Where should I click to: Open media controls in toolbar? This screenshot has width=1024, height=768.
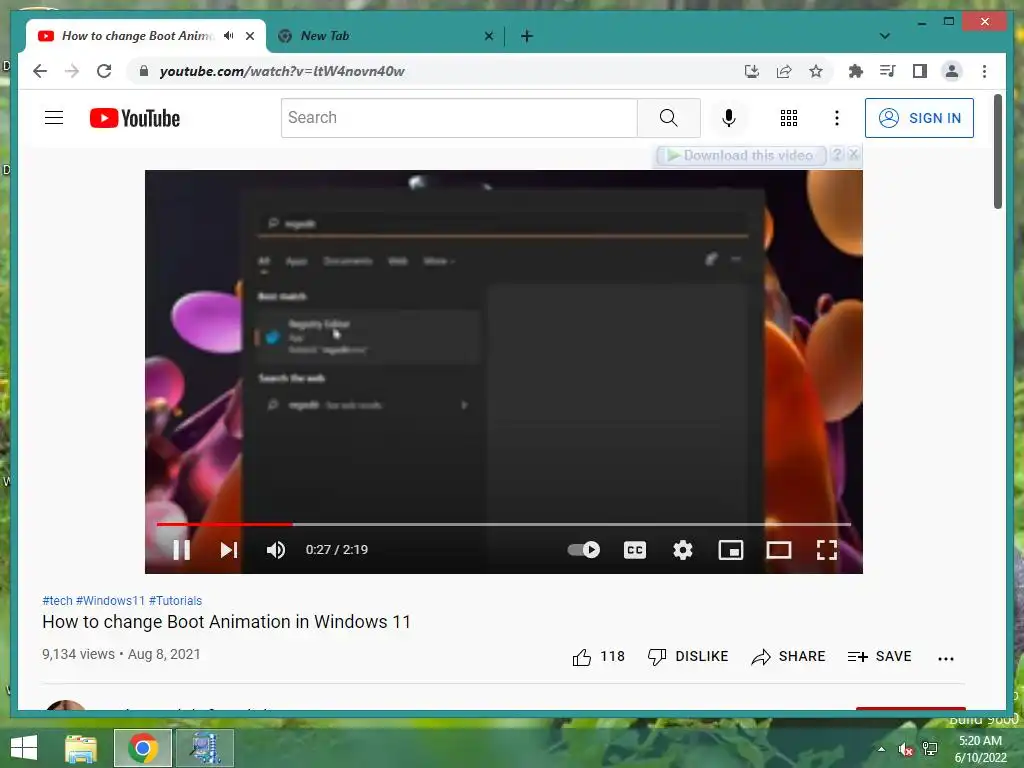(x=888, y=71)
